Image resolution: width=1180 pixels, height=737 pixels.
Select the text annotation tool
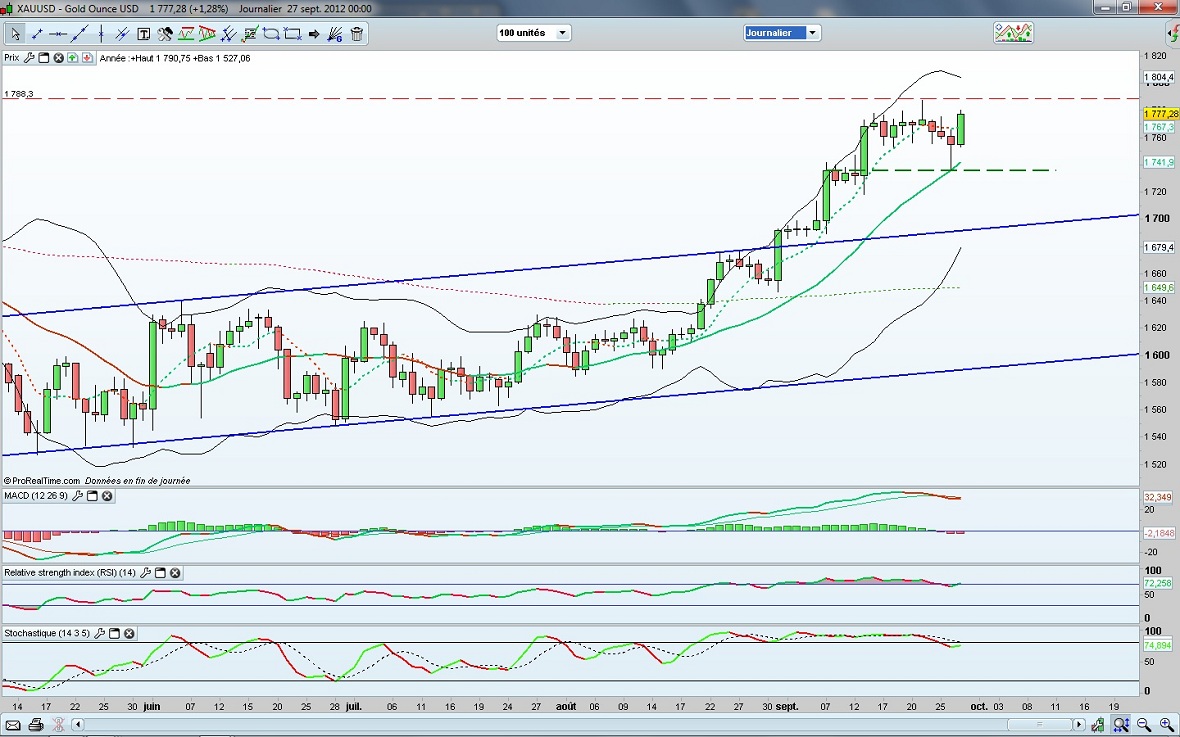pos(143,34)
